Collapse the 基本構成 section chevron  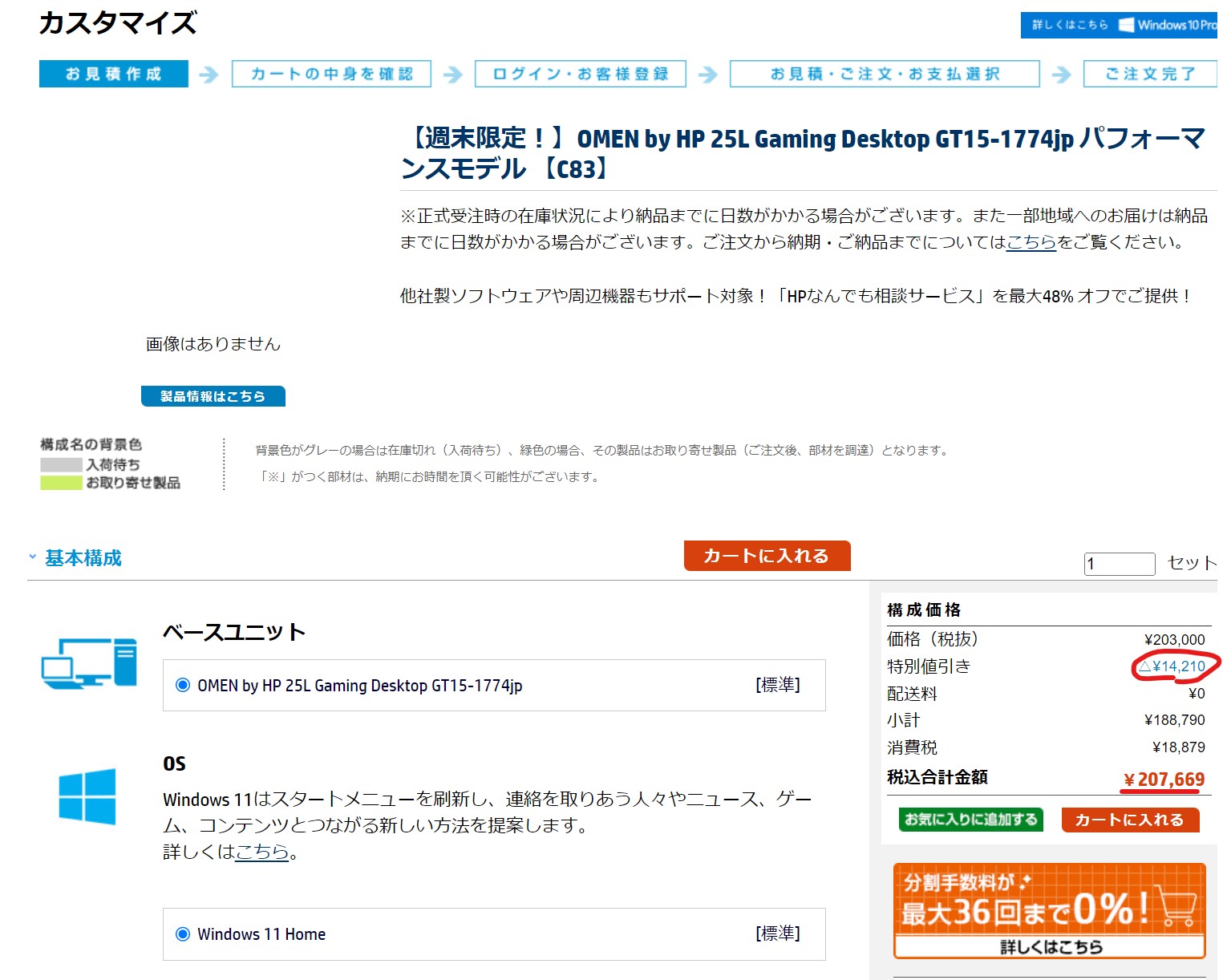click(x=33, y=557)
